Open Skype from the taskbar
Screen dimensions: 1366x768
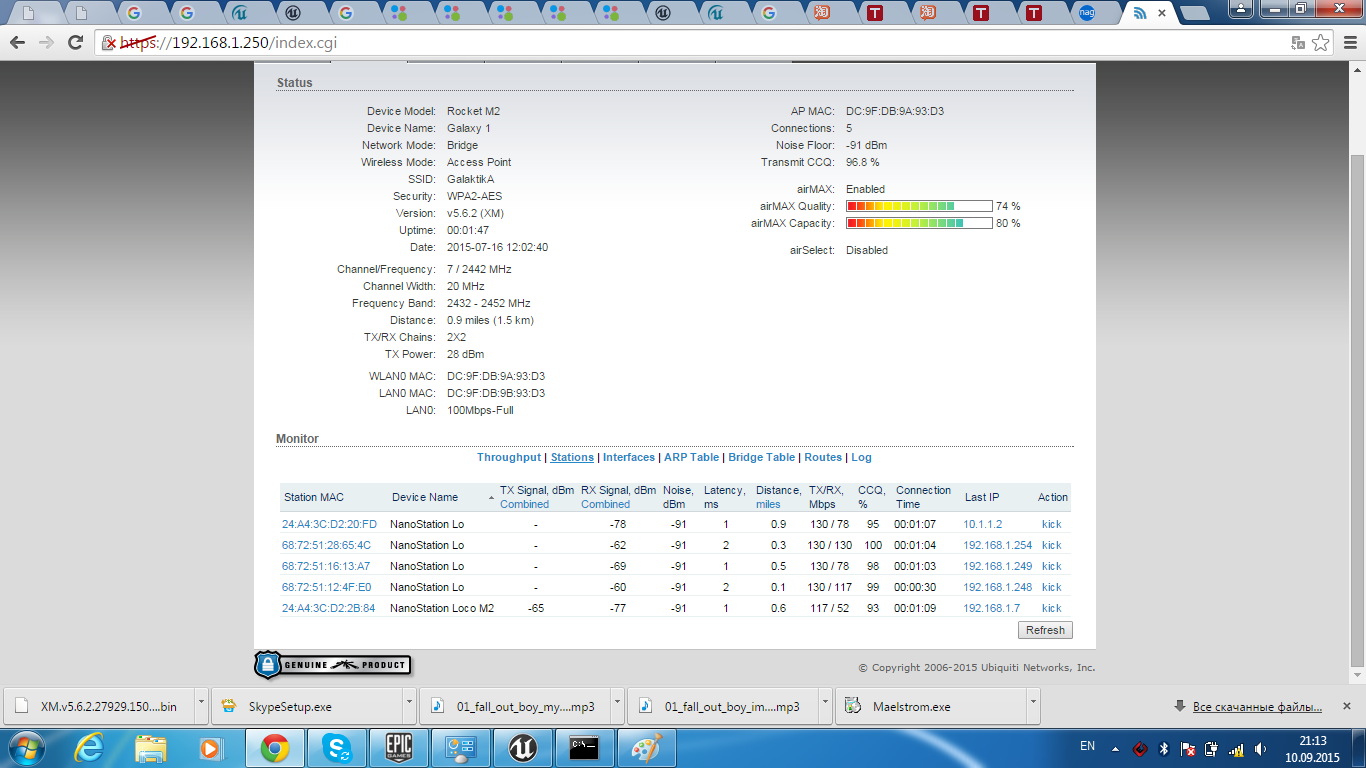[337, 748]
